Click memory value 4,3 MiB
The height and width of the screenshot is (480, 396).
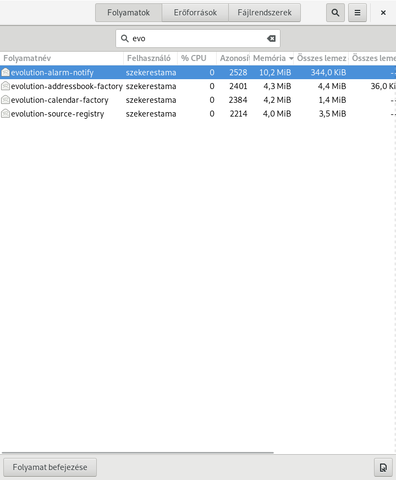point(277,86)
